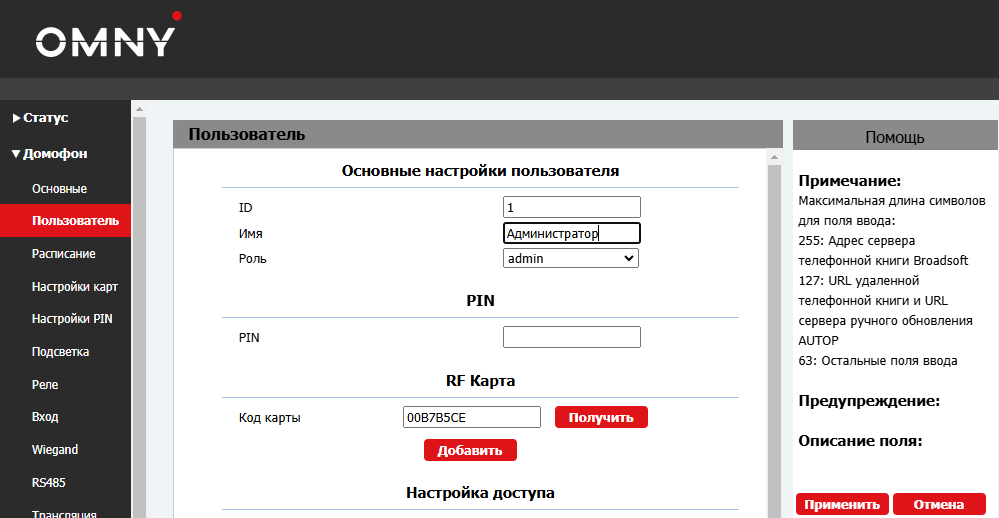Focus the PIN input field
Screen dimensions: 999x518
tap(571, 337)
